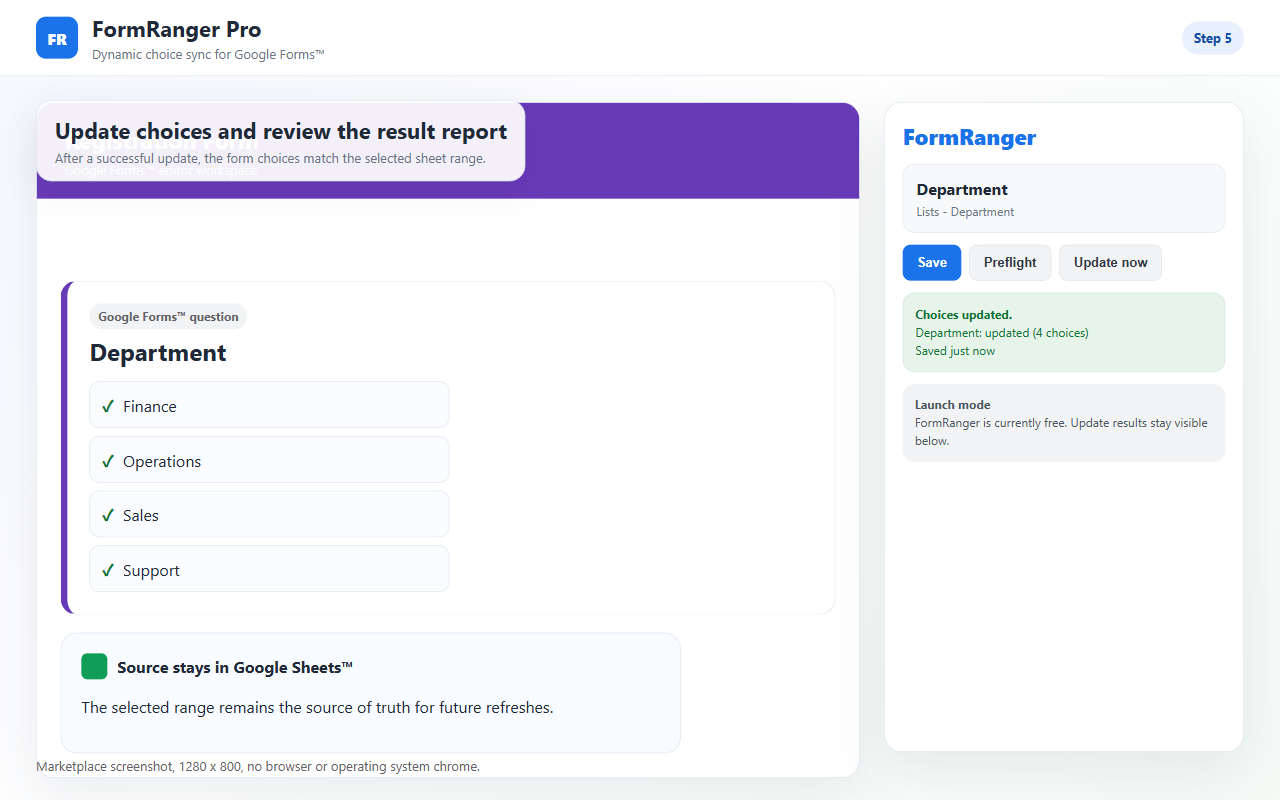Click the FormRanger sidebar heading
This screenshot has width=1280, height=800.
pos(969,138)
